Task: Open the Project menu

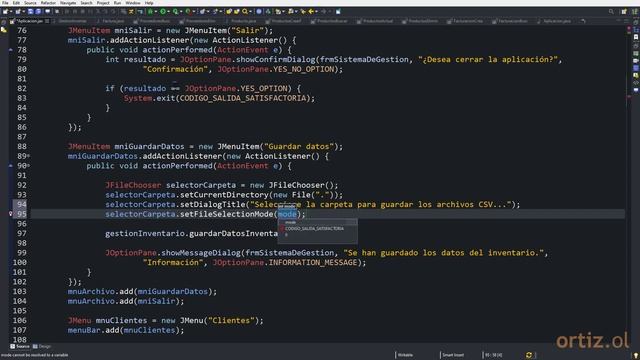Action: 103,3
